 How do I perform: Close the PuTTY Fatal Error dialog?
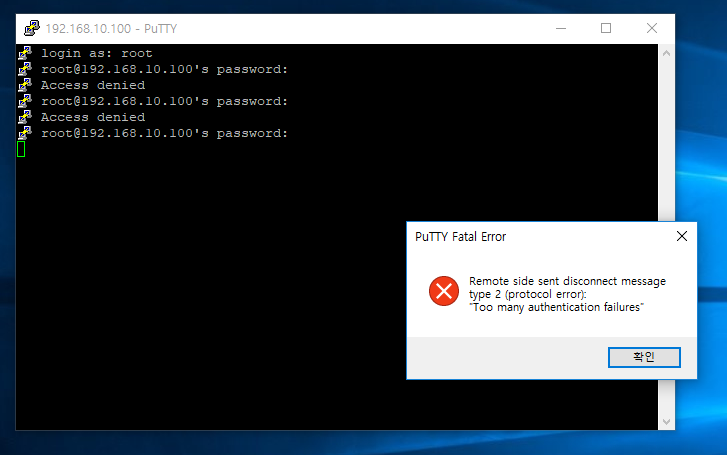click(x=682, y=237)
